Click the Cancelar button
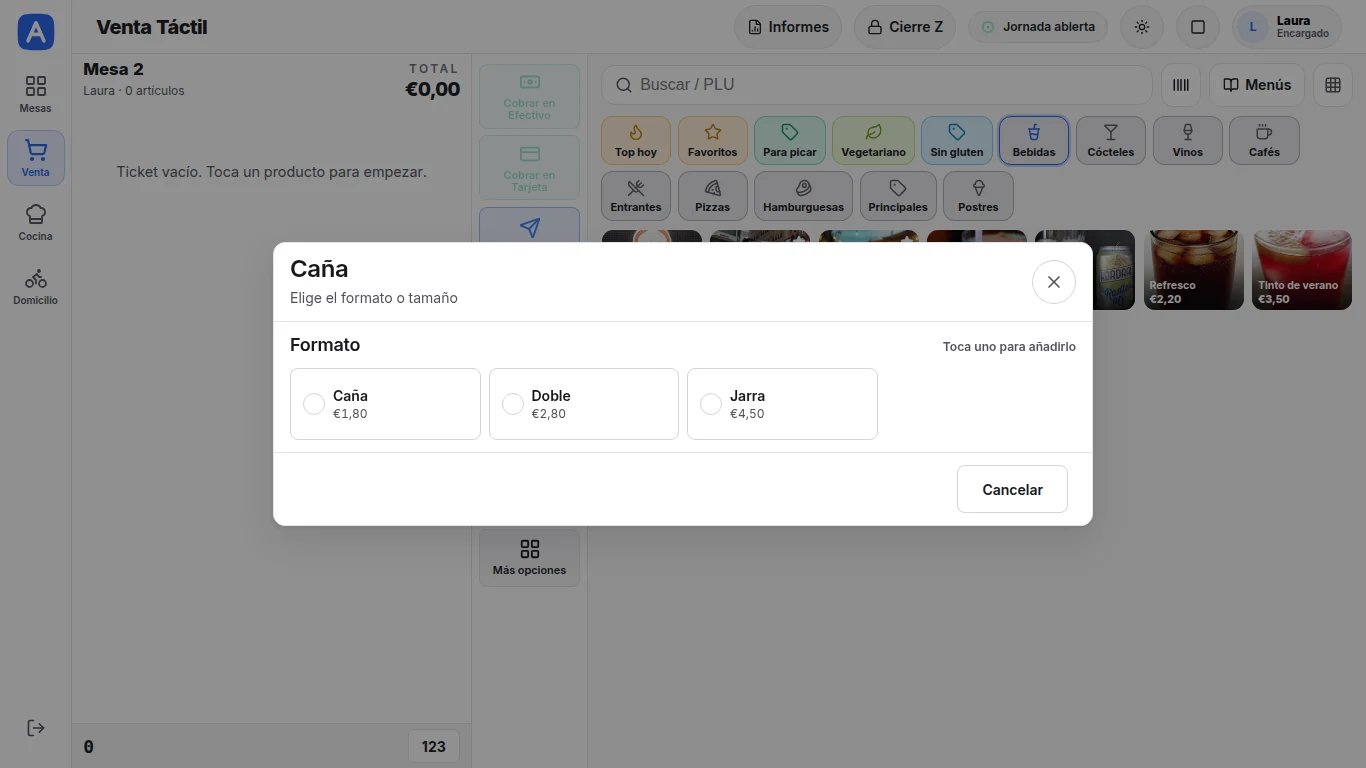 coord(1012,489)
